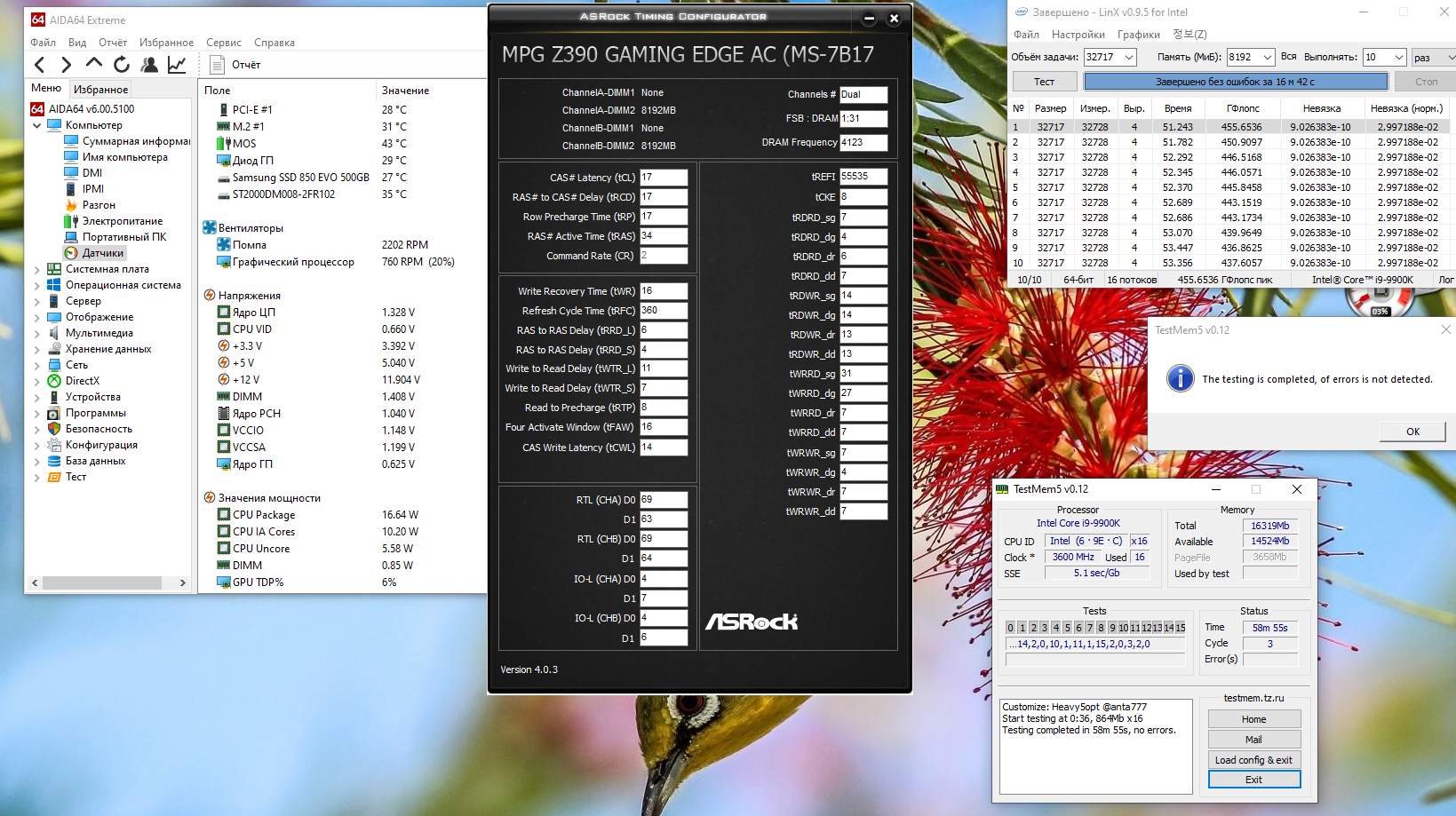This screenshot has width=1456, height=816.
Task: Click the info icon in TestMem5 dialog
Action: [1180, 378]
